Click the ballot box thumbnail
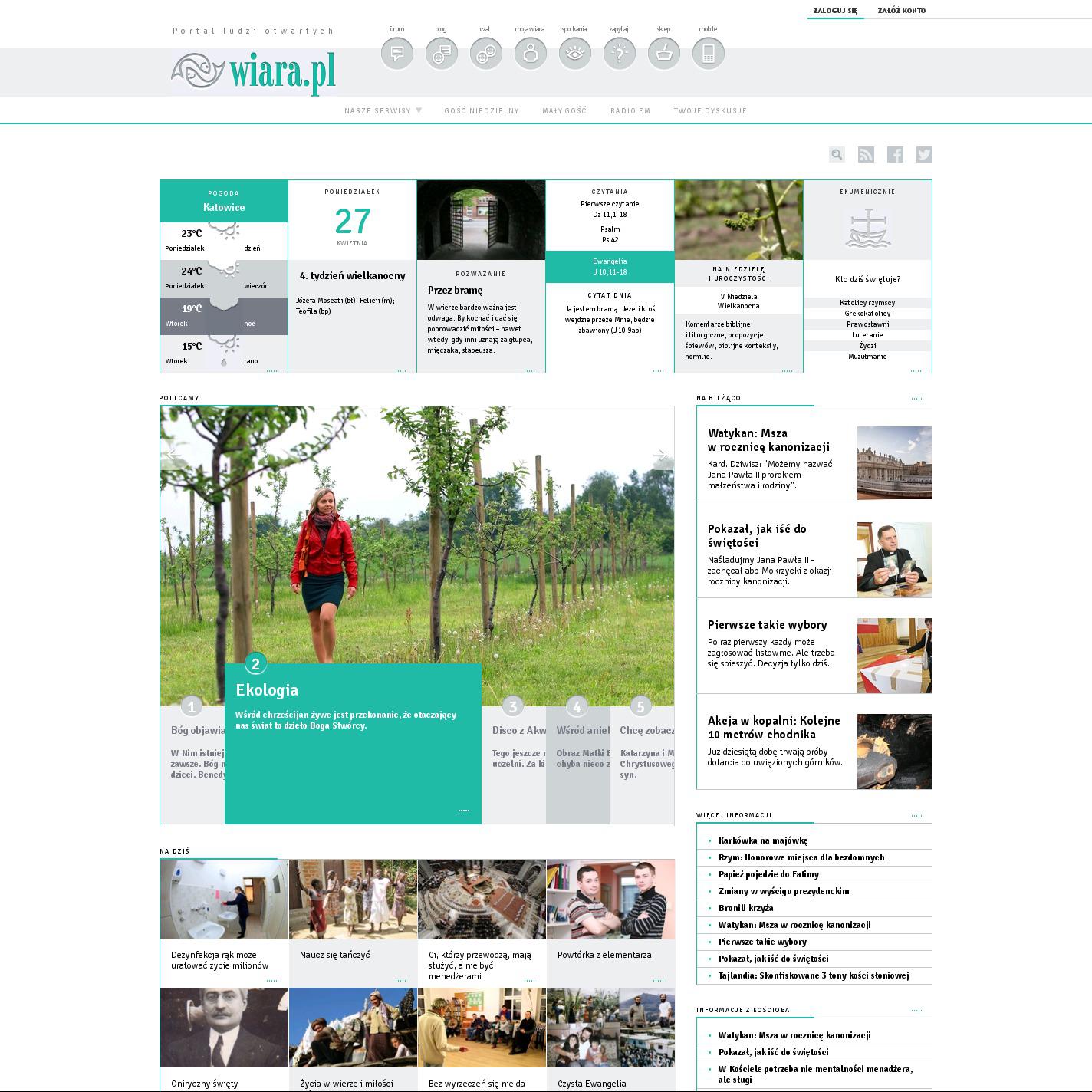Screen dimensions: 1092x1092 click(895, 655)
